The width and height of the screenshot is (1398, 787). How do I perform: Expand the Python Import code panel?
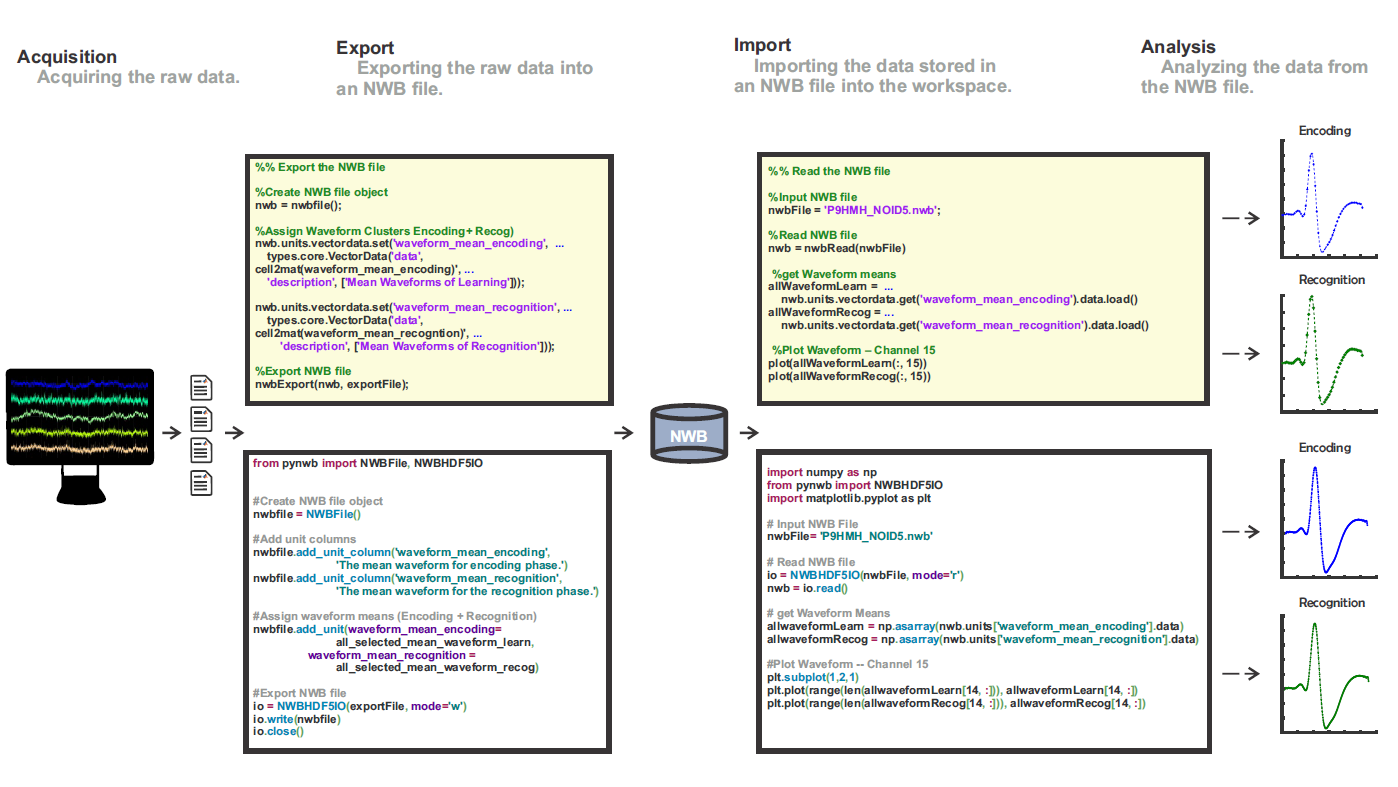[x=983, y=600]
